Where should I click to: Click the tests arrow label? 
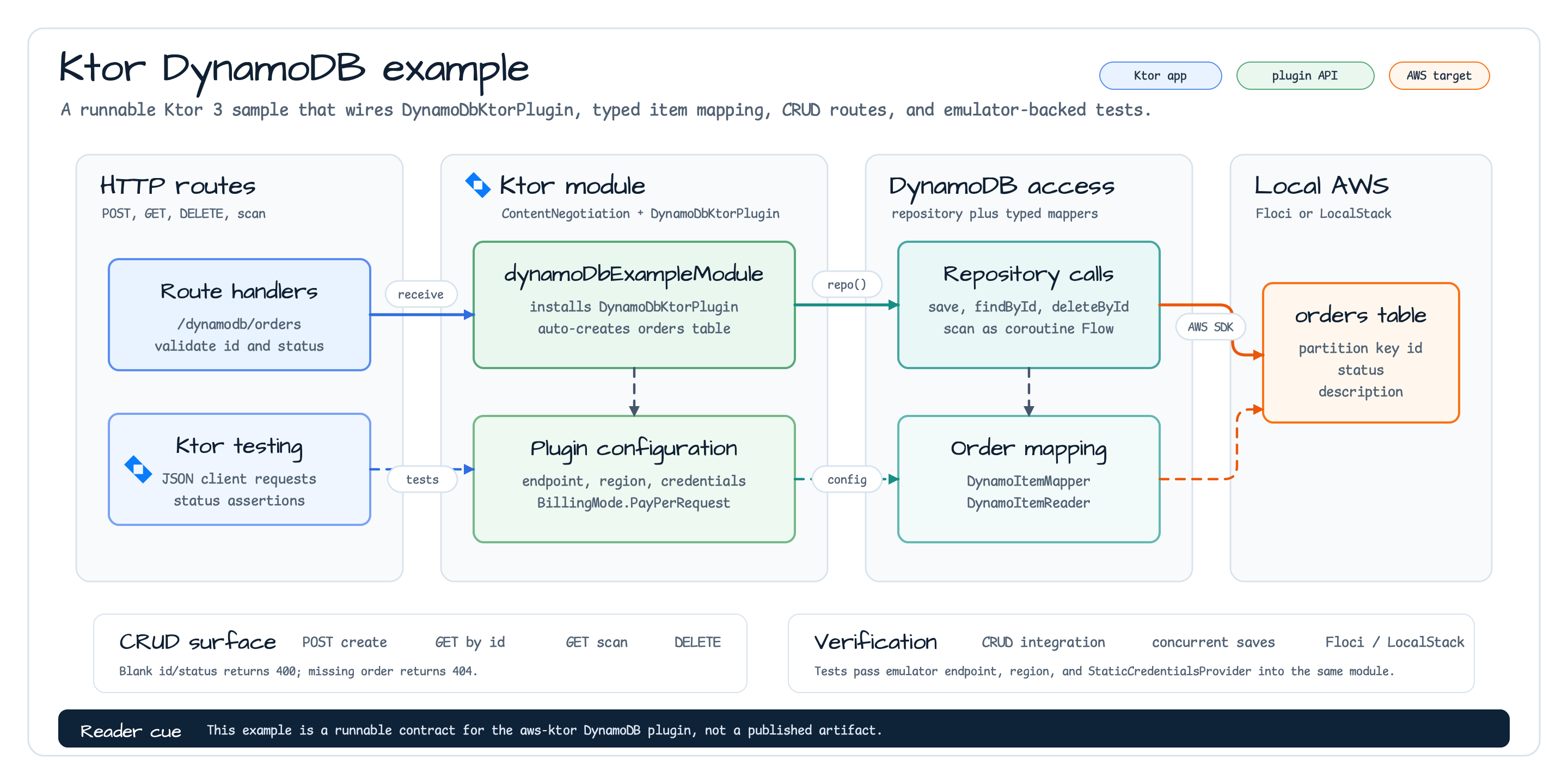tap(422, 479)
